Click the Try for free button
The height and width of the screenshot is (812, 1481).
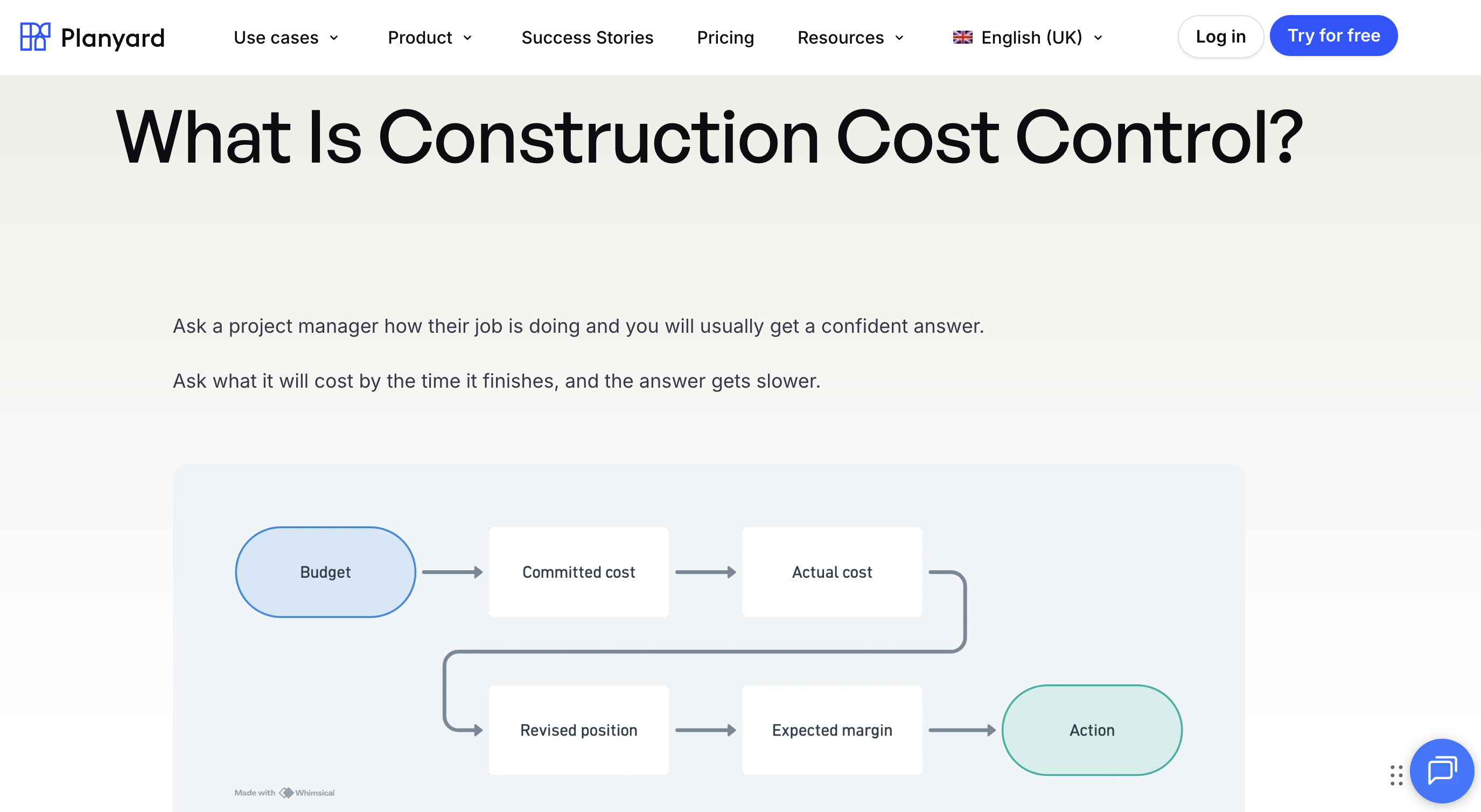point(1333,36)
